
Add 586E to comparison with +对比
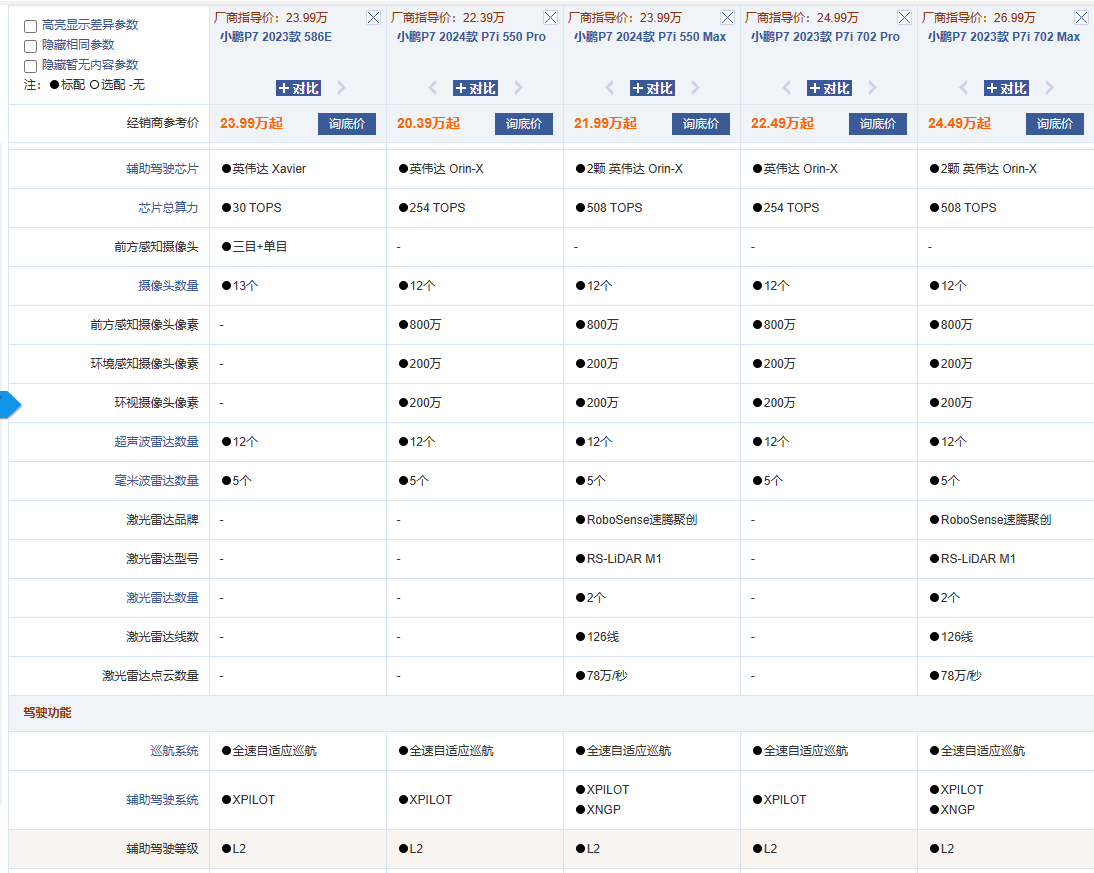pos(299,88)
